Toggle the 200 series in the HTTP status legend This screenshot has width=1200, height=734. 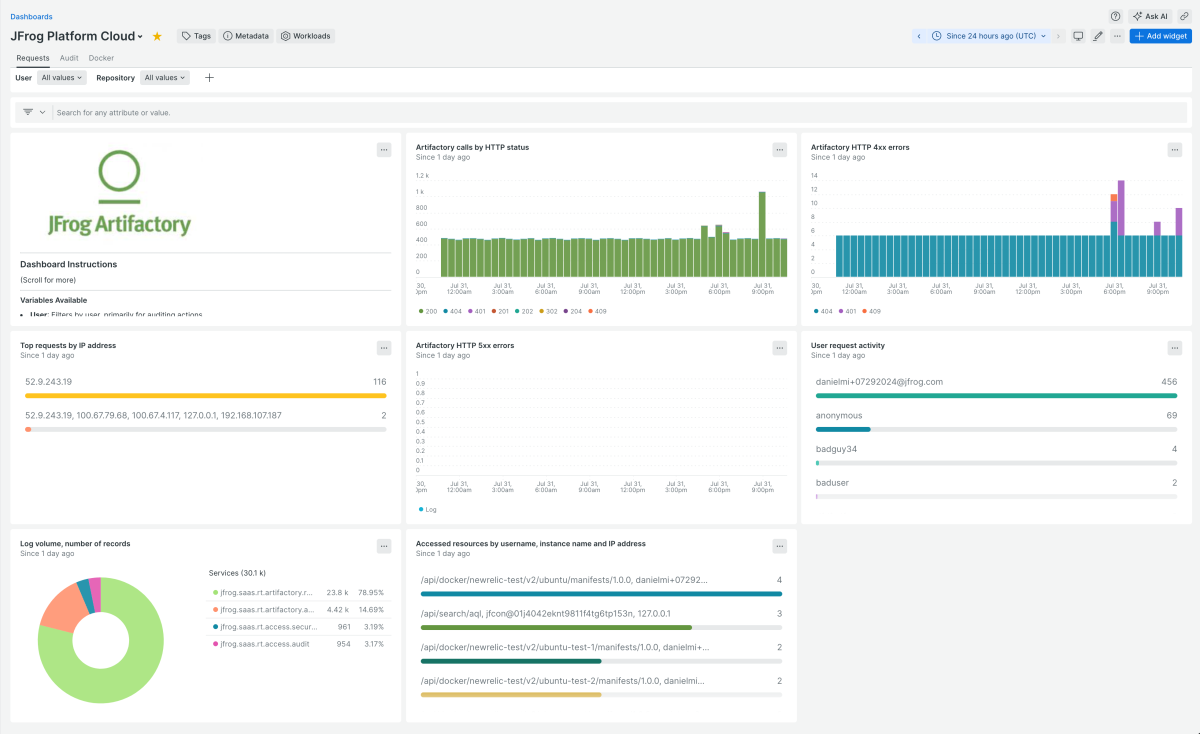click(x=427, y=311)
